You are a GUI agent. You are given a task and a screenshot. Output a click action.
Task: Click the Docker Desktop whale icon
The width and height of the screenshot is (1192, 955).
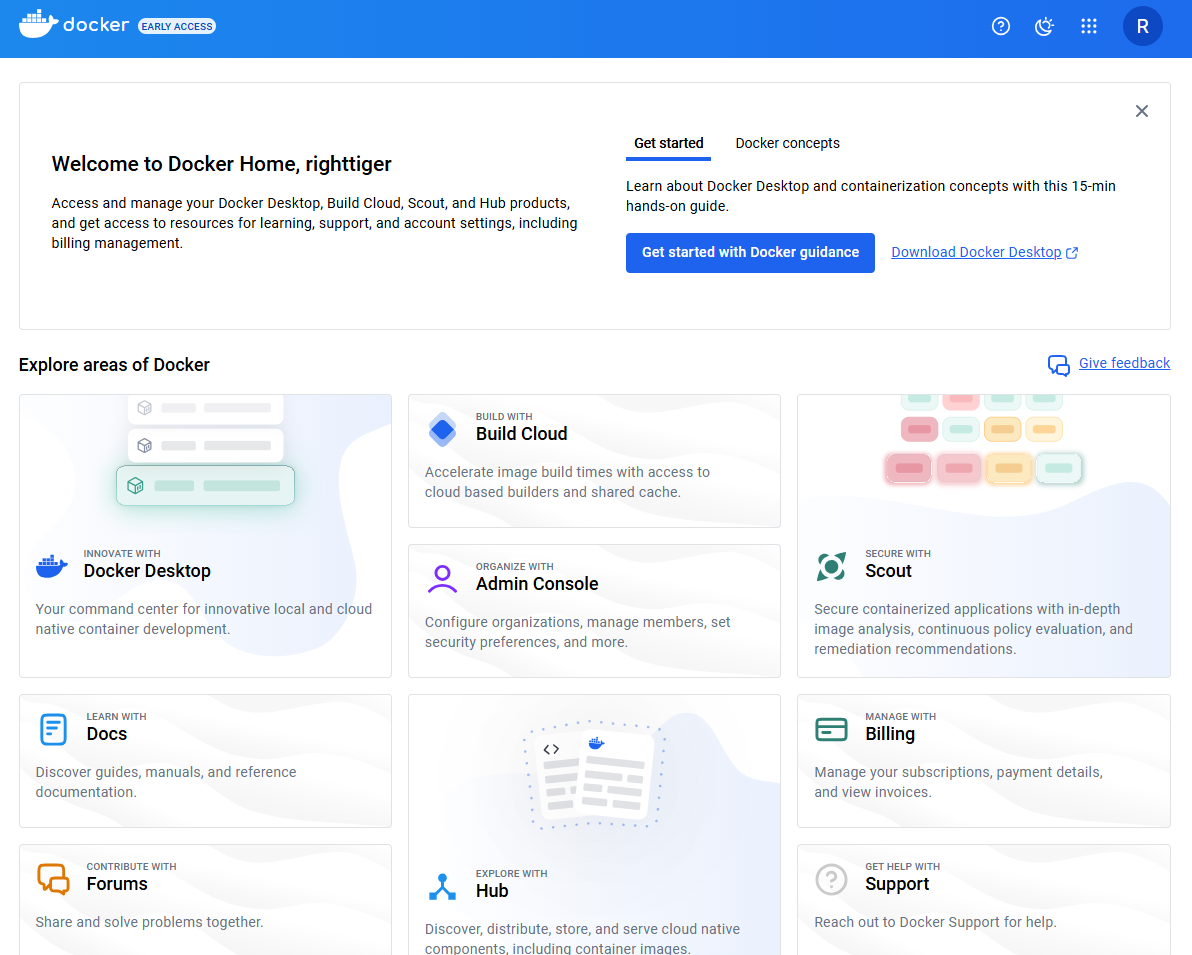click(x=52, y=566)
